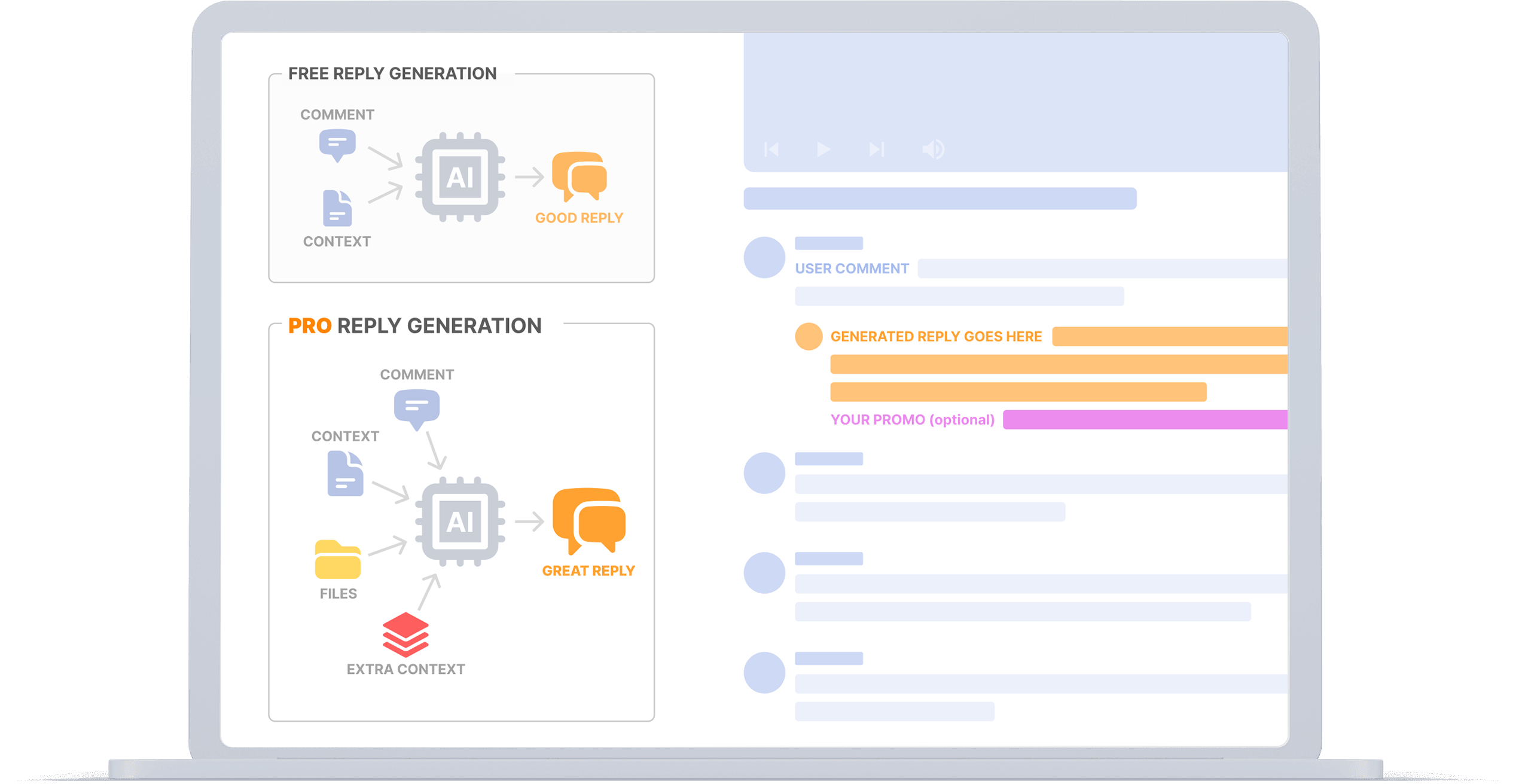The height and width of the screenshot is (784, 1525).
Task: Skip to next track in video player
Action: tap(876, 149)
